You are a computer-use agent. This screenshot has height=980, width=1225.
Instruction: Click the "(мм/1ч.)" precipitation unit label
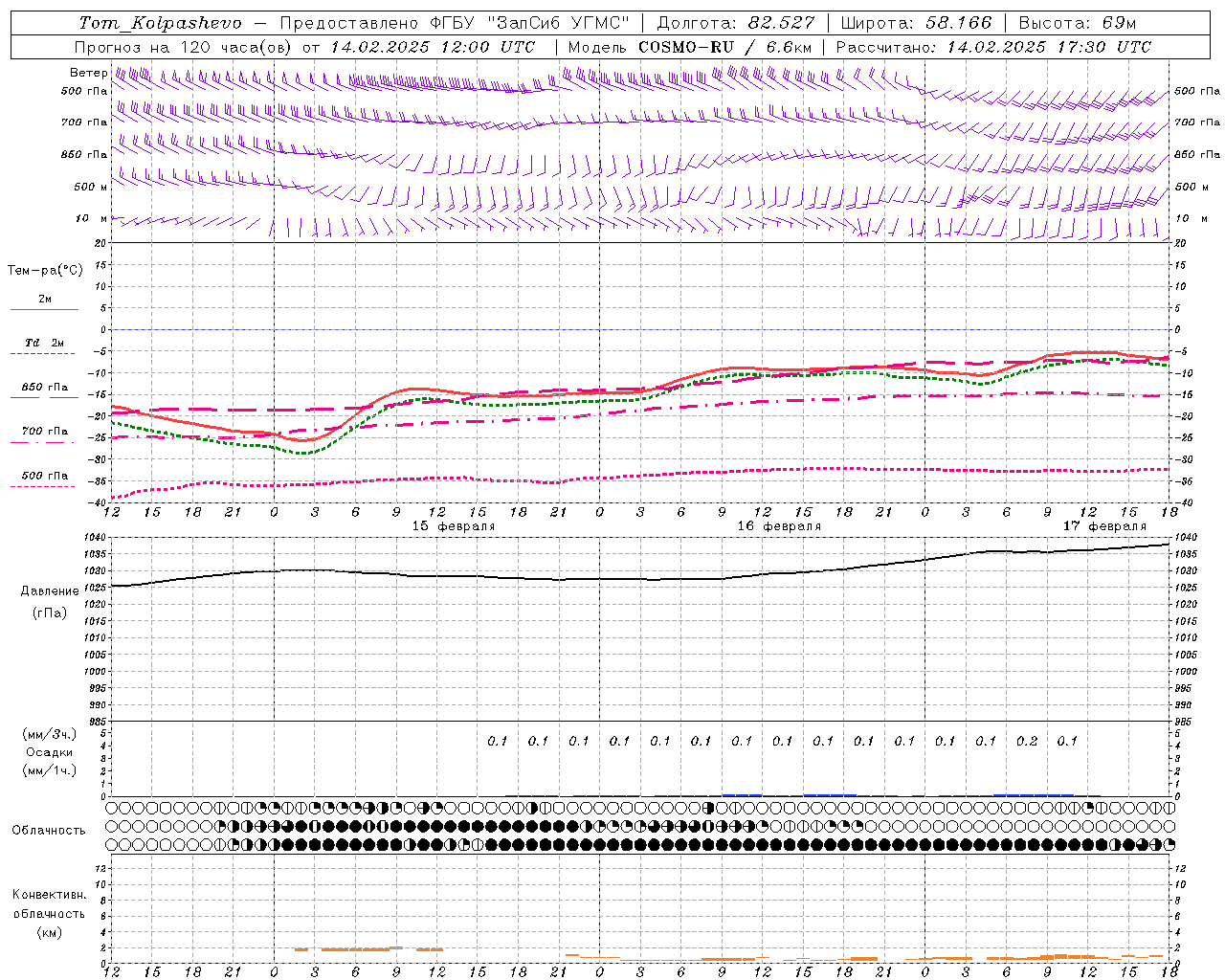pyautogui.click(x=50, y=770)
